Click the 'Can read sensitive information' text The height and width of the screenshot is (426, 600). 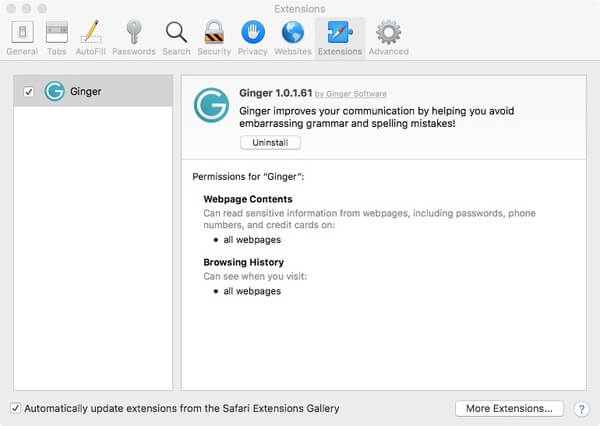click(x=369, y=219)
